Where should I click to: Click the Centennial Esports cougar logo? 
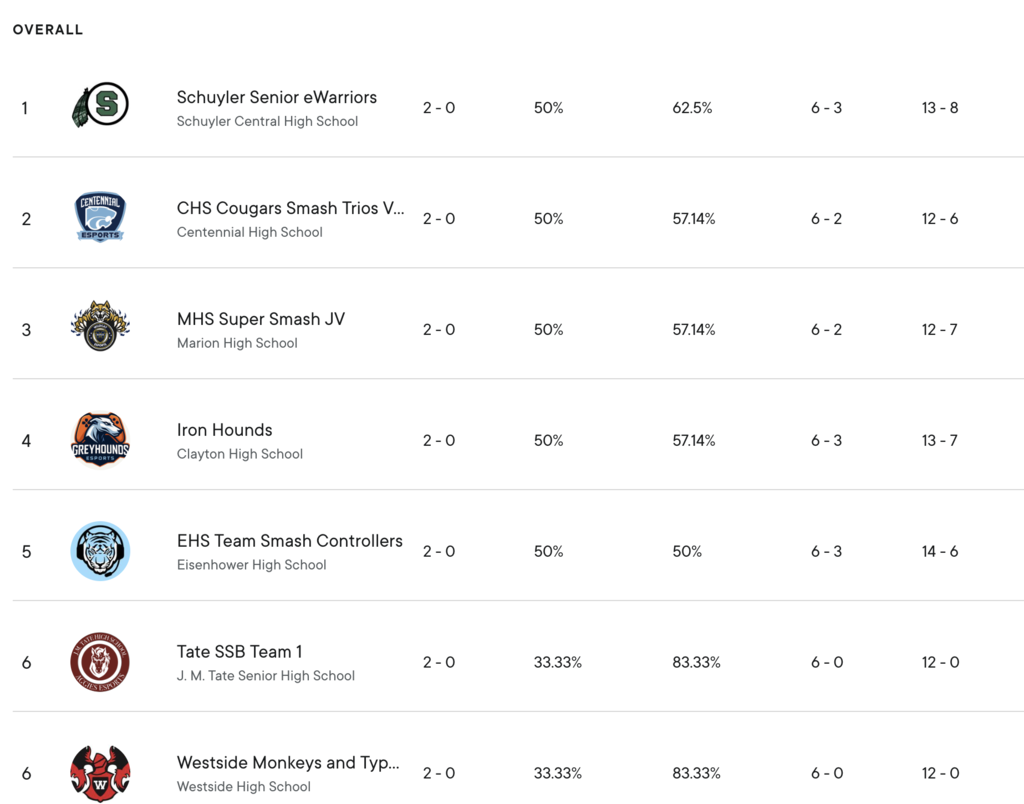point(100,217)
